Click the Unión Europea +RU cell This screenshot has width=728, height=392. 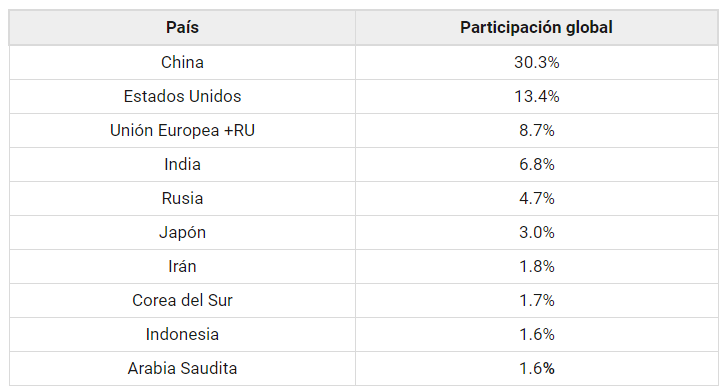pyautogui.click(x=182, y=131)
